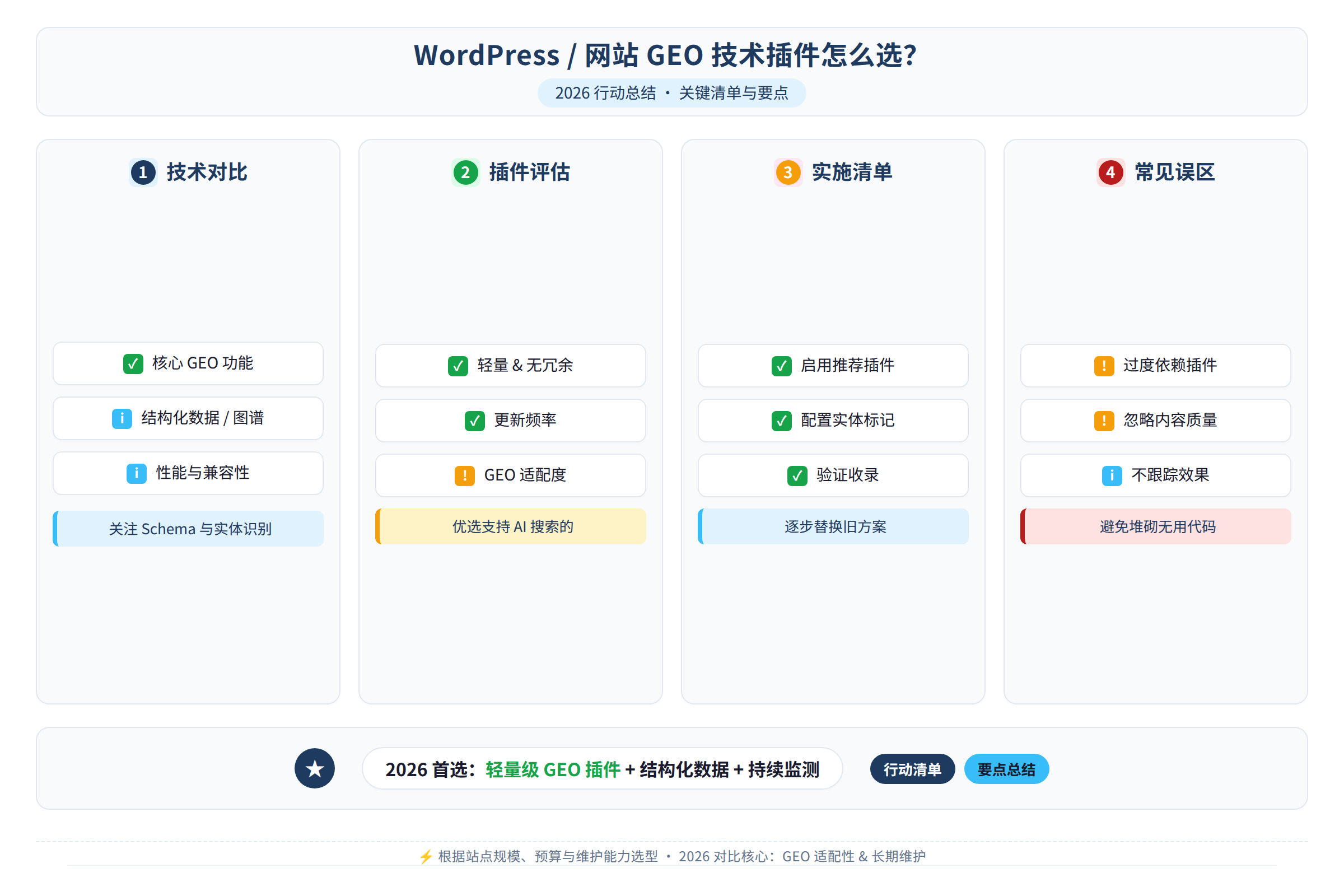Screen dimensions: 1344x896
Task: Click the 要点总结 pill button
Action: [x=1006, y=769]
